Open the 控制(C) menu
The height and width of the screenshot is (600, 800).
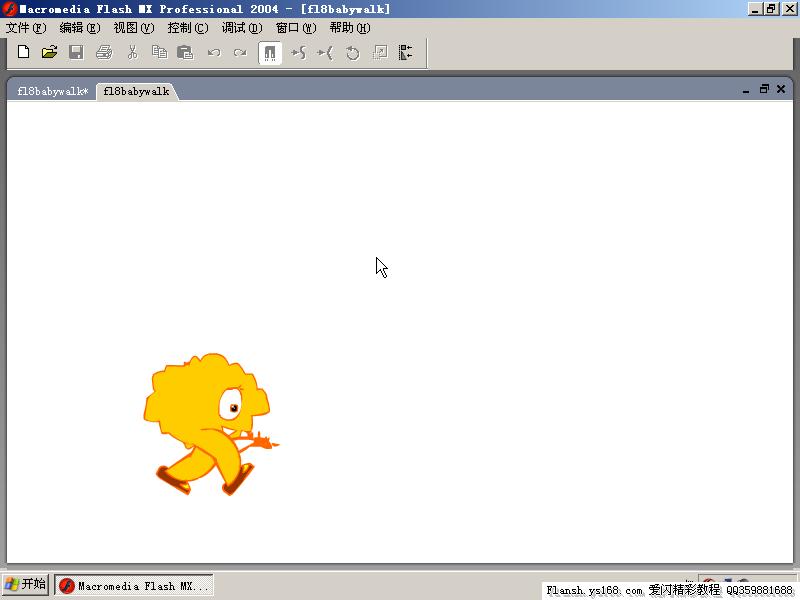pos(188,28)
